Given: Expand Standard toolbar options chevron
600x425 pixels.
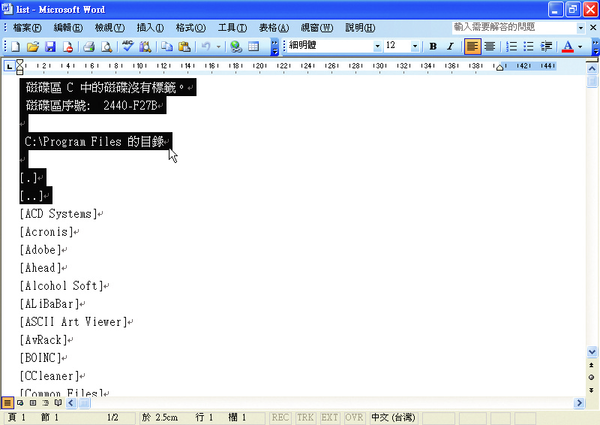Looking at the screenshot, I should [274, 47].
